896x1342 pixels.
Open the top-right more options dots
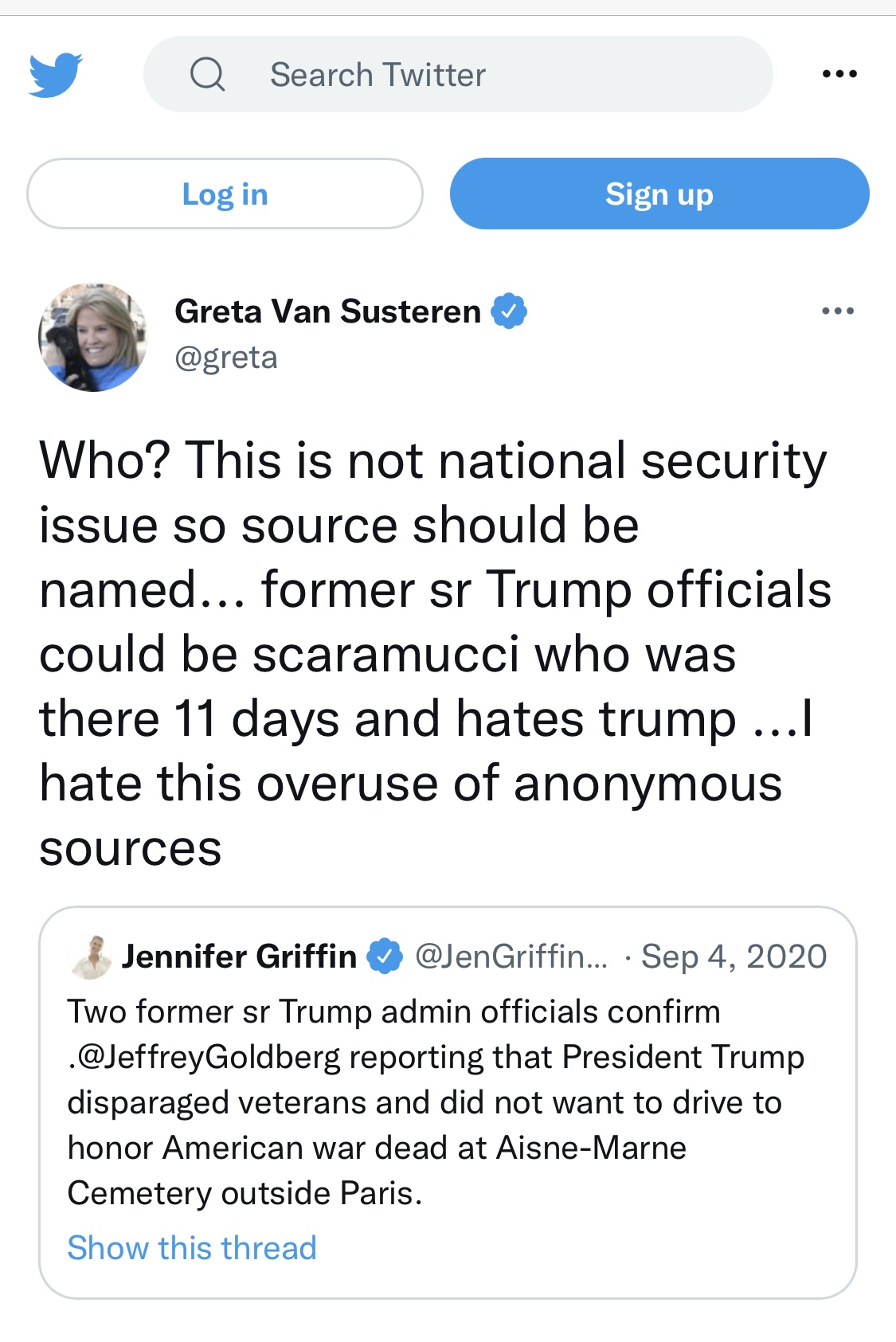[839, 74]
